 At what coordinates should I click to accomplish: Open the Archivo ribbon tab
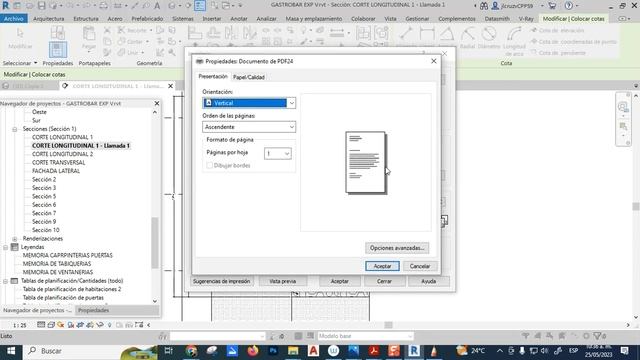pyautogui.click(x=13, y=19)
